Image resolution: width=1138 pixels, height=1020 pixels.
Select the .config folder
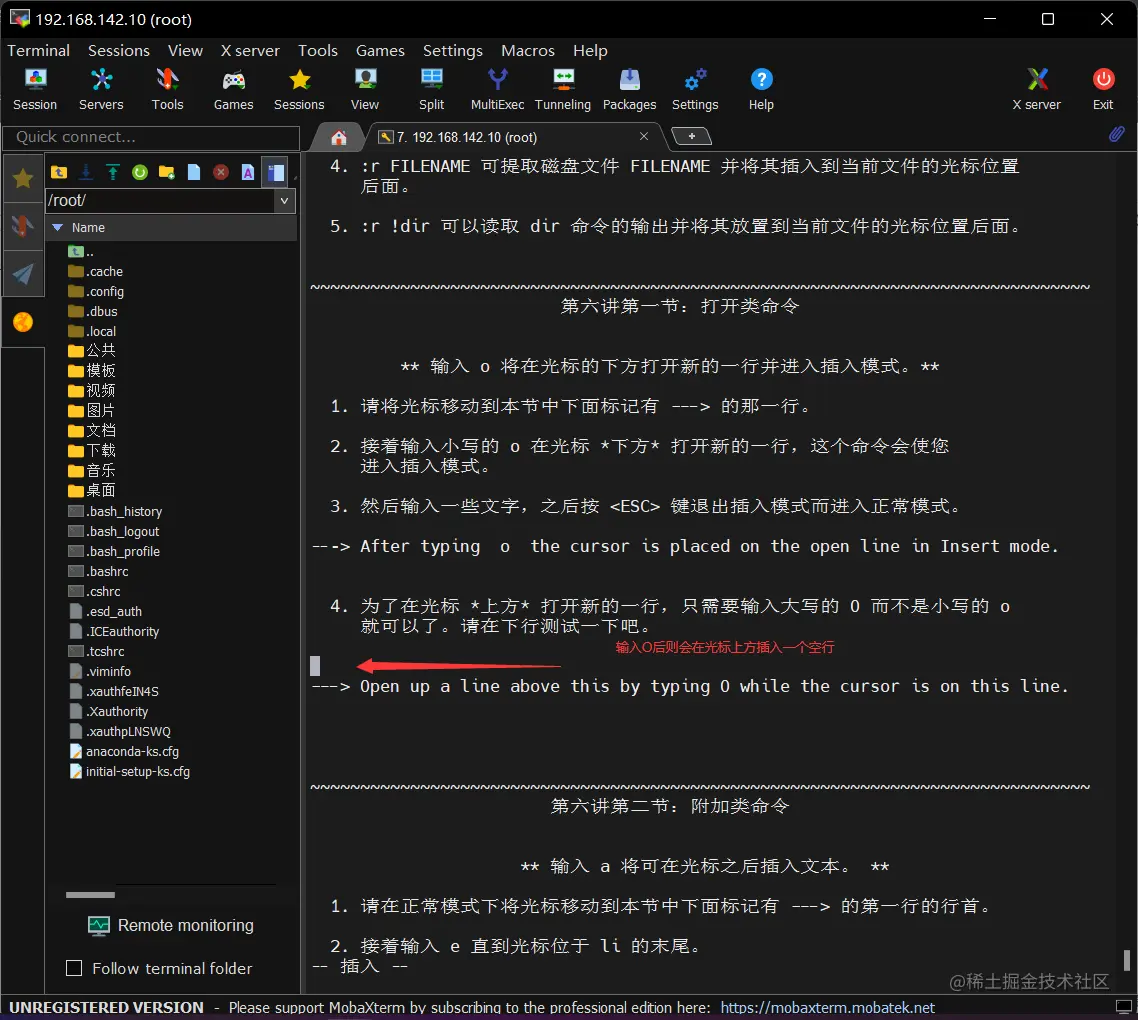coord(96,291)
